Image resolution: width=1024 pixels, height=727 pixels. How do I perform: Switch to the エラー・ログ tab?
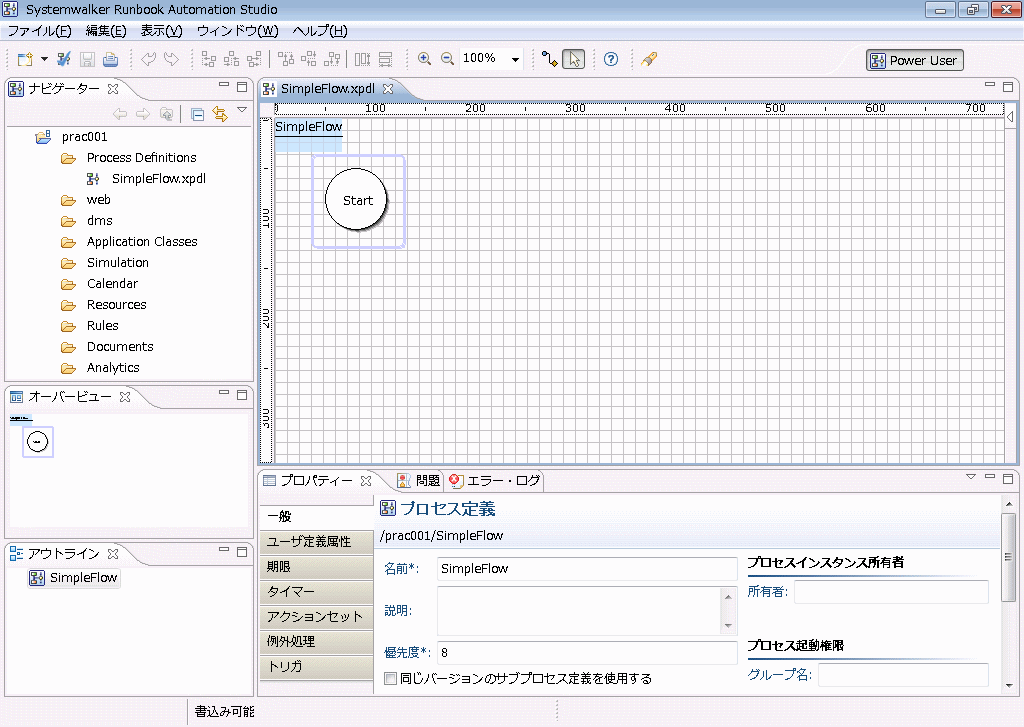click(495, 480)
